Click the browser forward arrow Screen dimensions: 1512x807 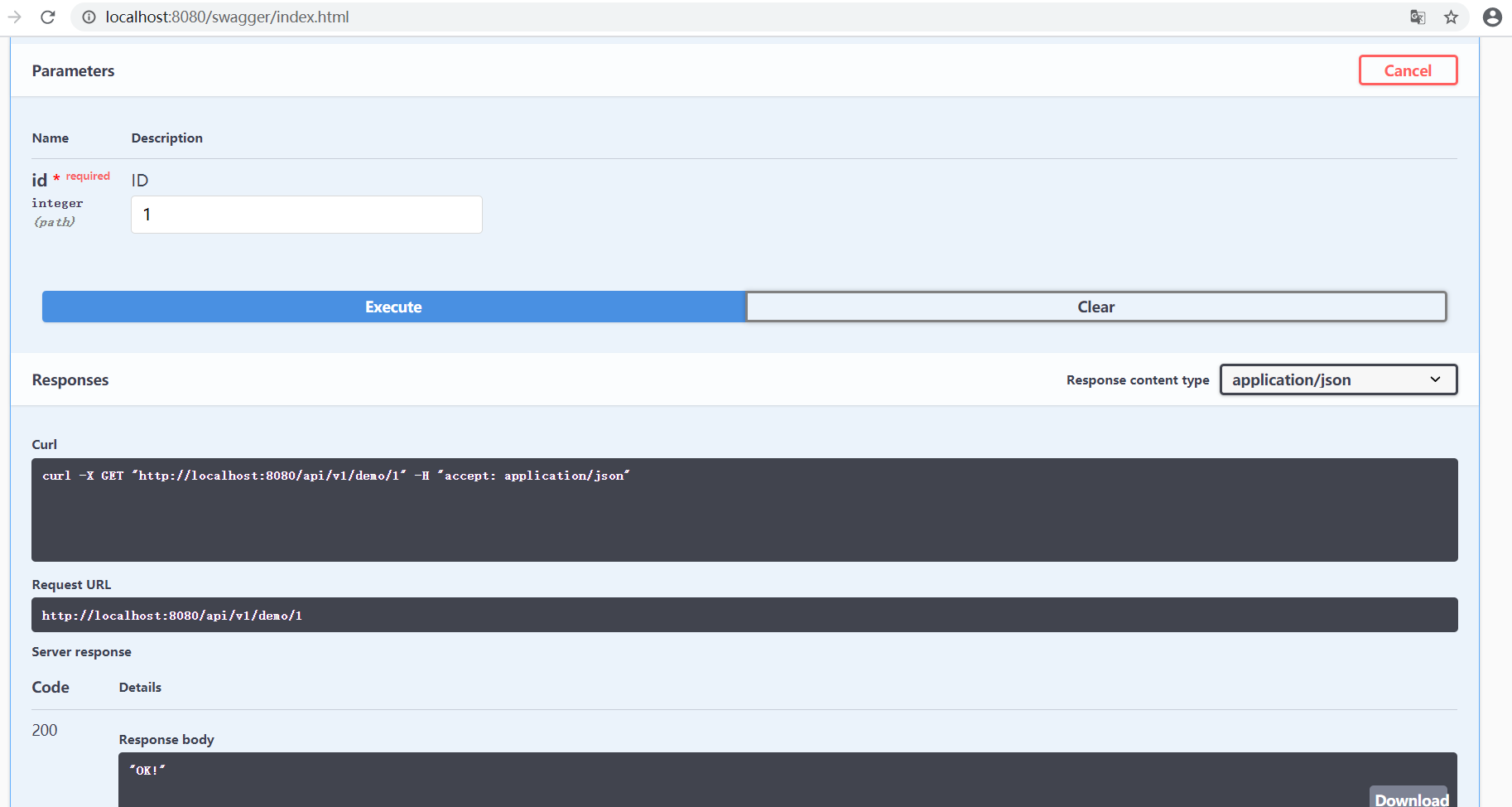click(x=14, y=17)
